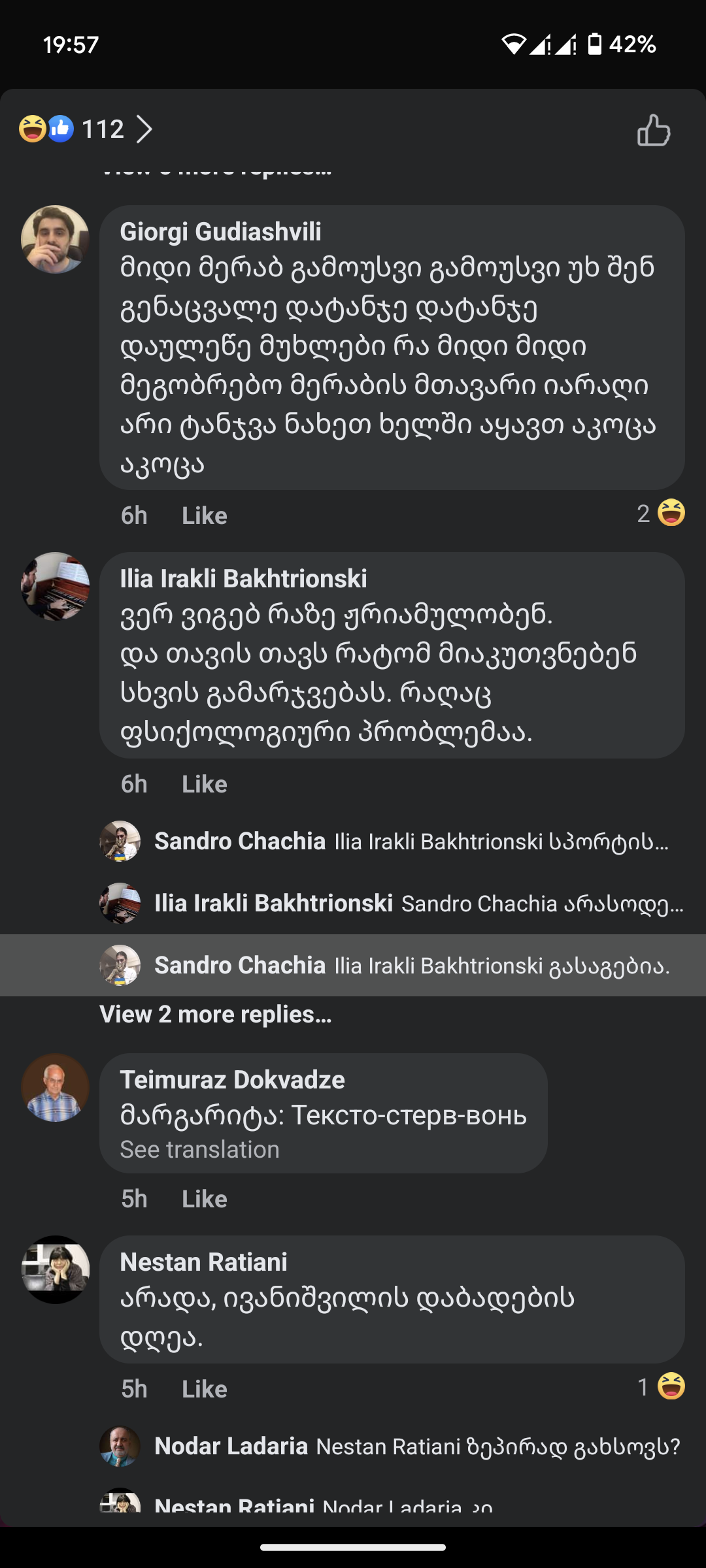Tap Giorgi Gudiashvili's profile picture

click(55, 240)
